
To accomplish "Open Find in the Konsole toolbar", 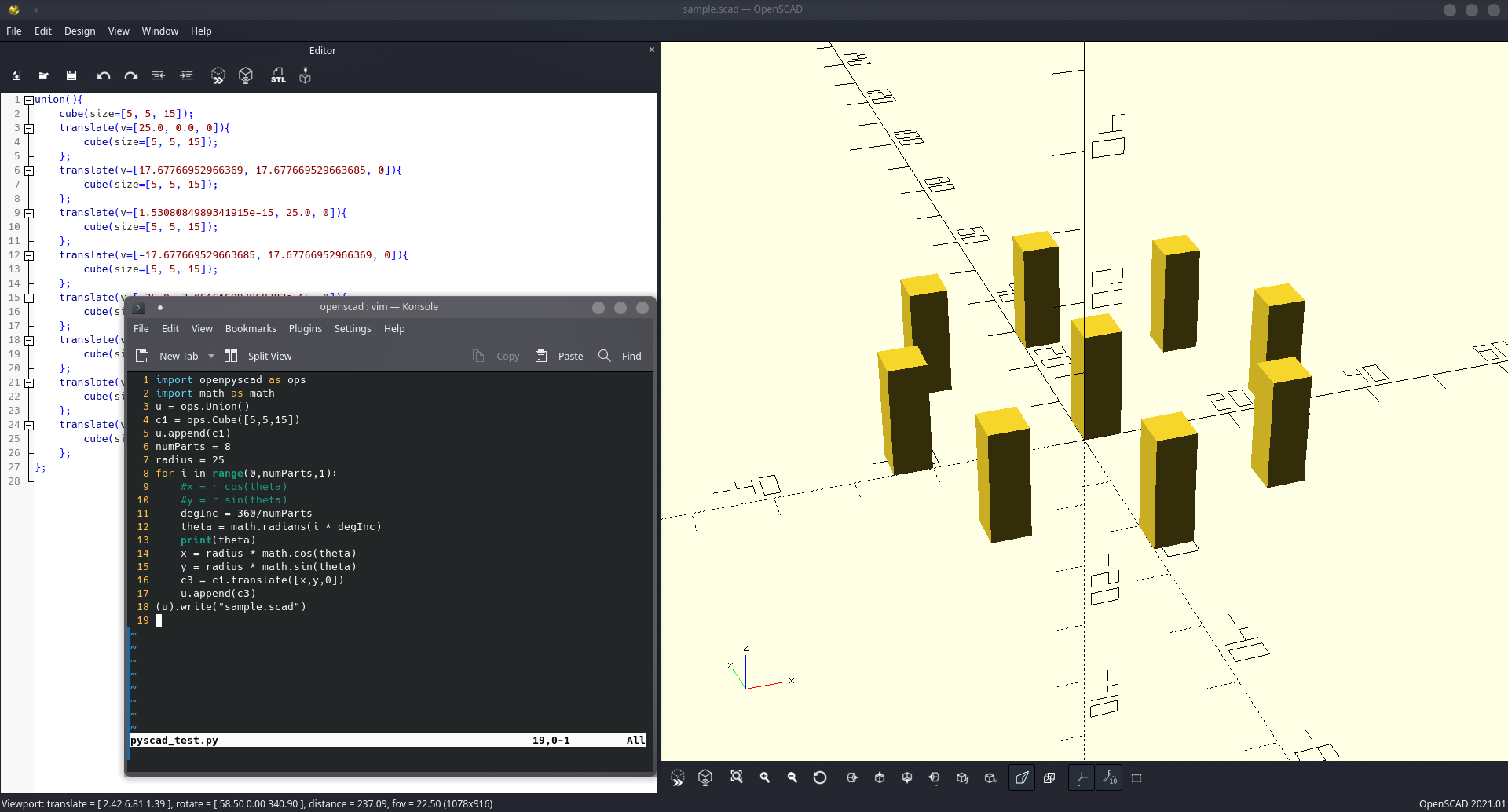I will click(x=620, y=356).
